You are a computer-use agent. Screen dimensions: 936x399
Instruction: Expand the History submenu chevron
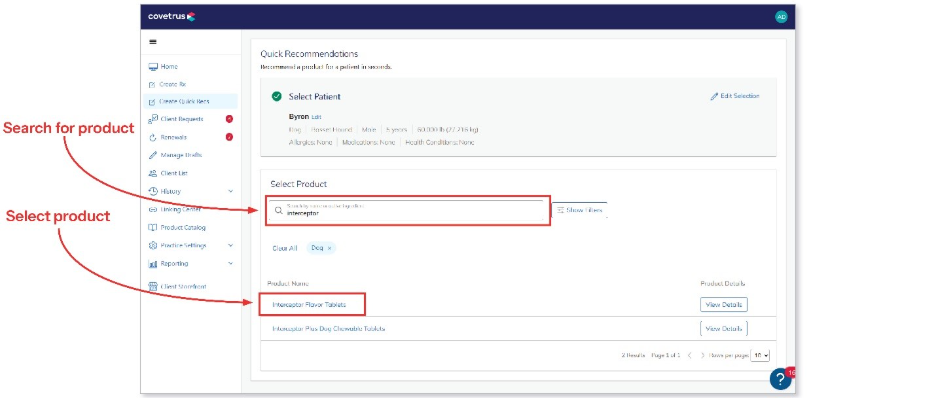tap(230, 191)
